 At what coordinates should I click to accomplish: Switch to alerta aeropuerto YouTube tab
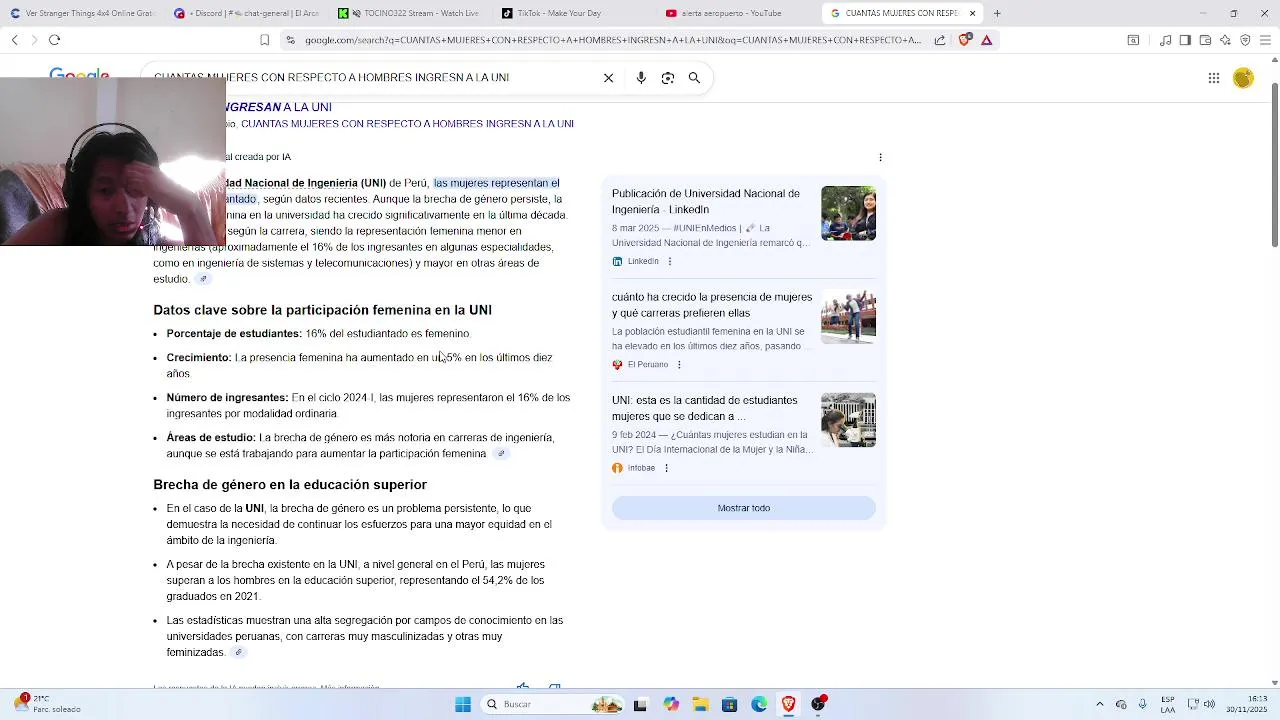tap(736, 13)
